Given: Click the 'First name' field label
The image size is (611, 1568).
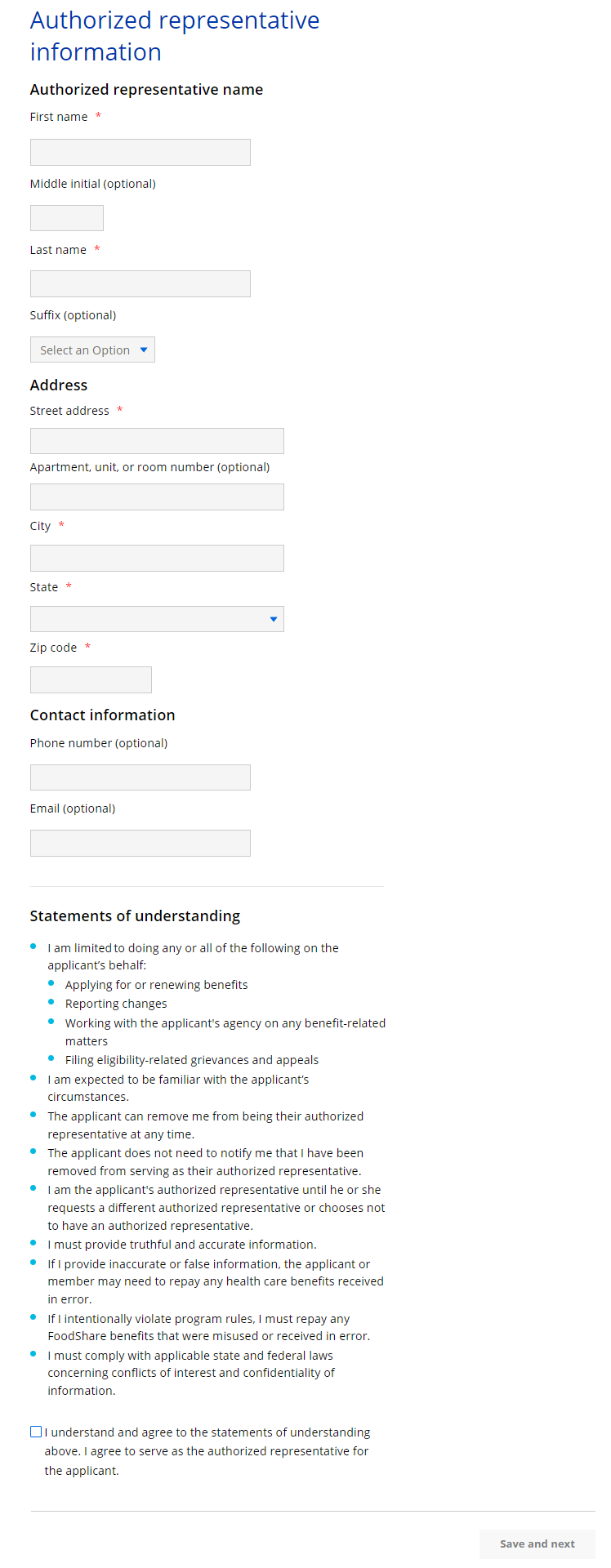Looking at the screenshot, I should tap(59, 117).
